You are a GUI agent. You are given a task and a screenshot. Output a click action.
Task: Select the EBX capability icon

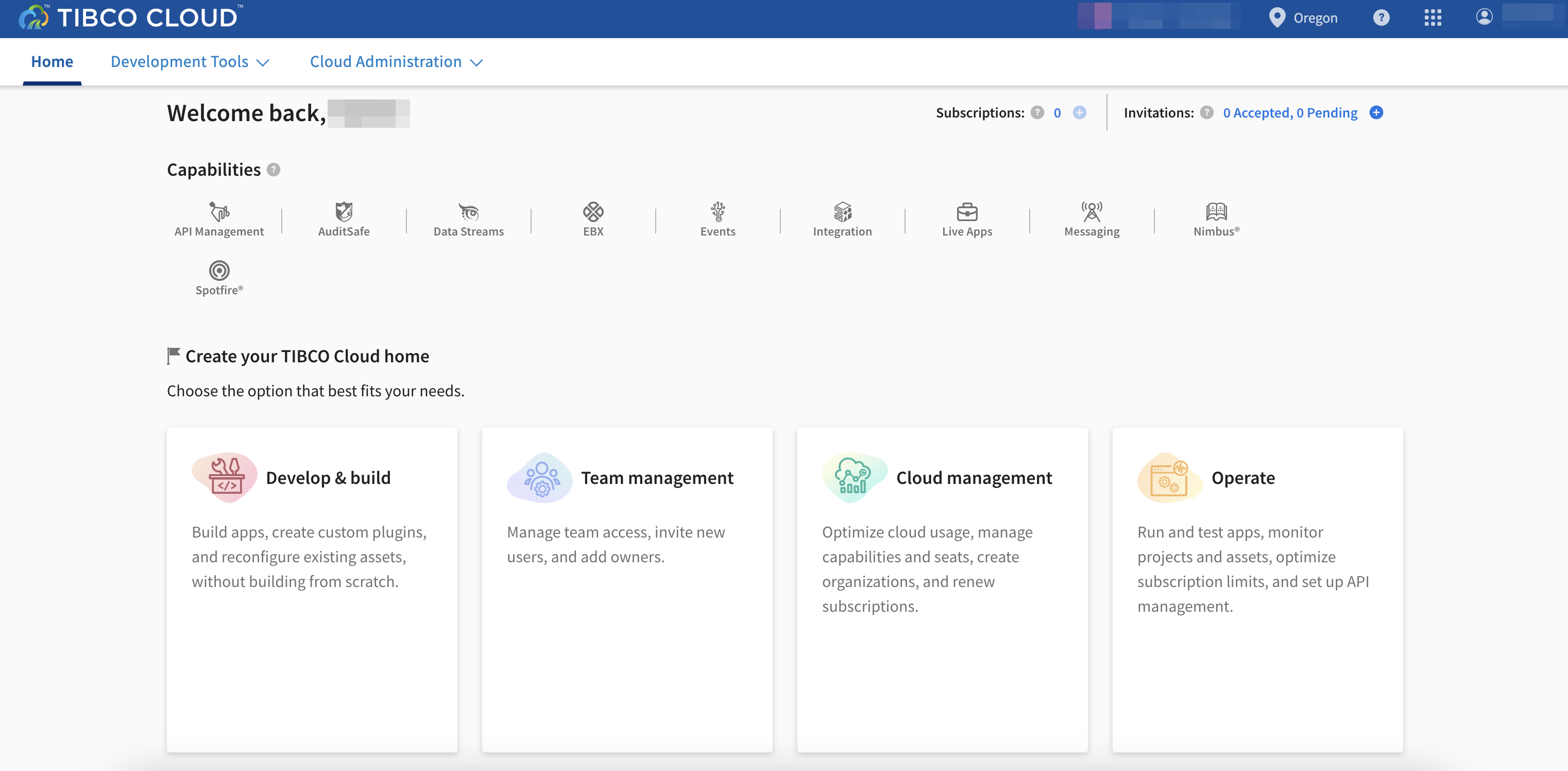point(593,211)
